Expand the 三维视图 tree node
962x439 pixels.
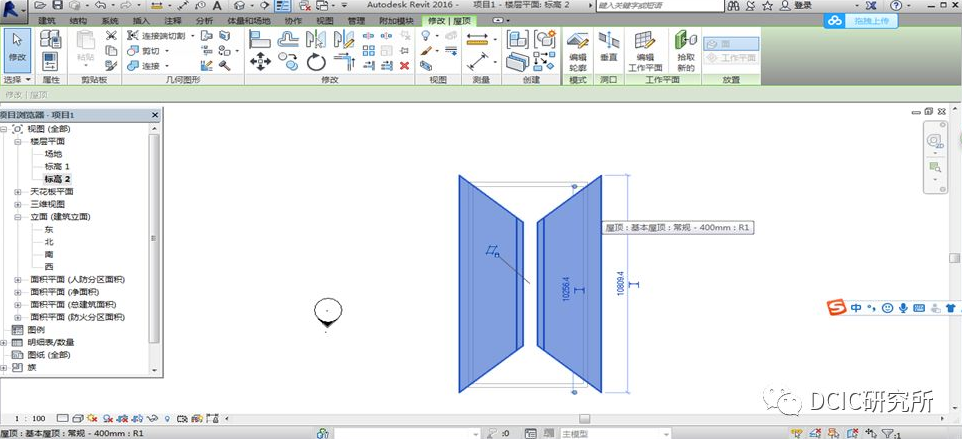tap(18, 204)
